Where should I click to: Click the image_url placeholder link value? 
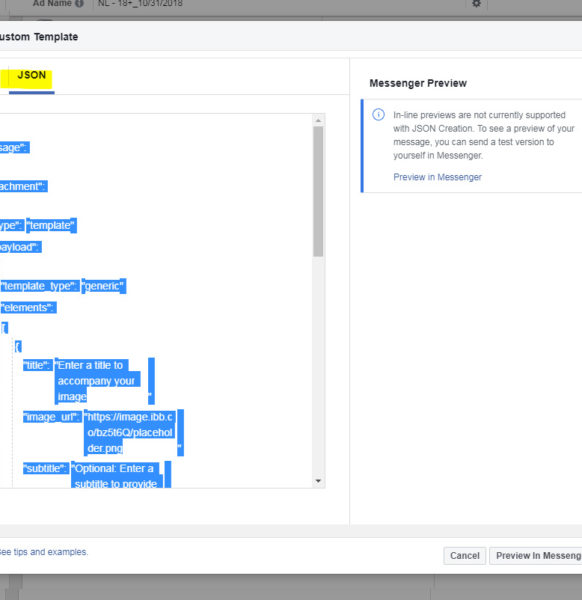130,432
